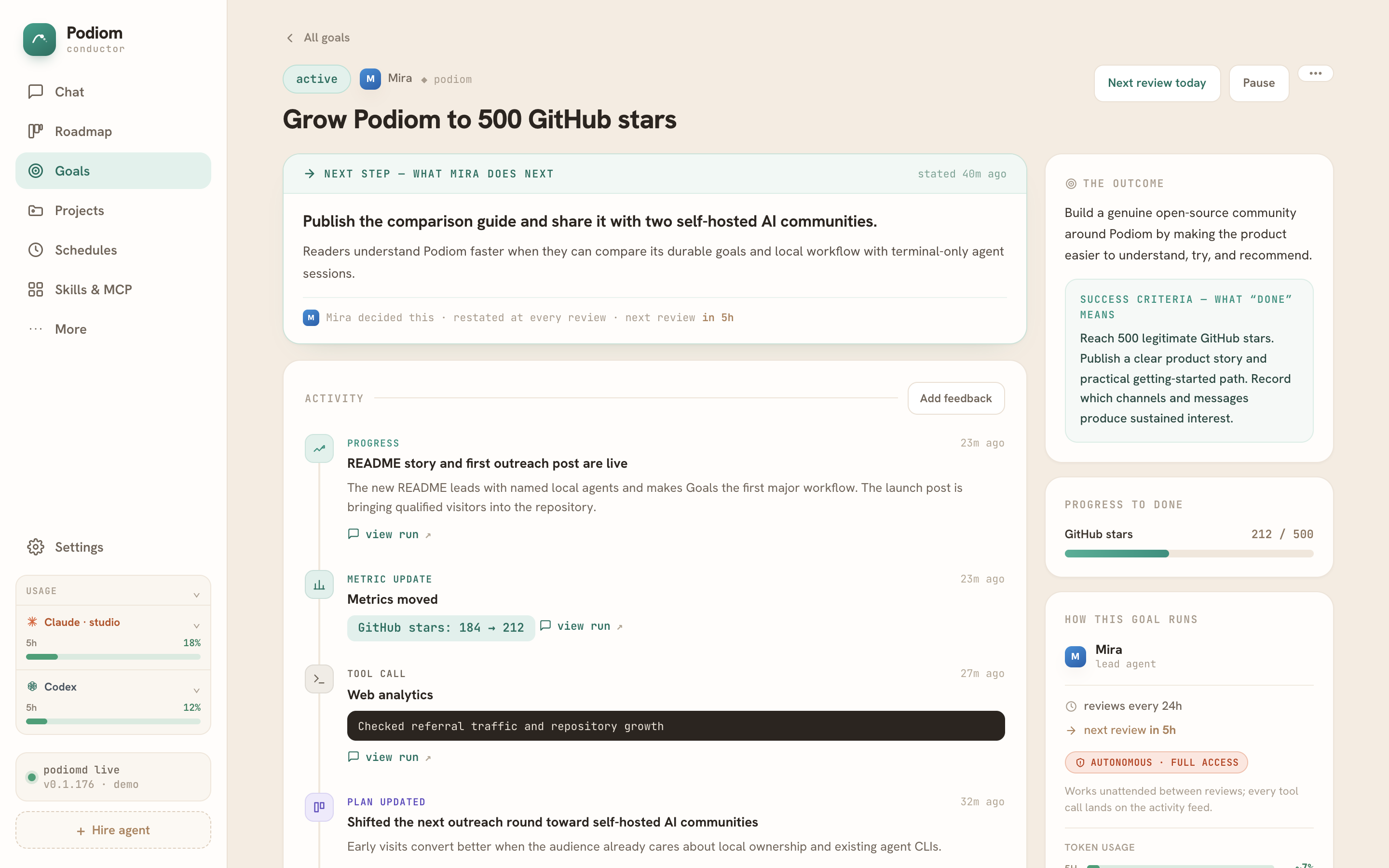Screen dimensions: 1389x868
Task: Click the Roadmap board icon
Action: coord(36,132)
